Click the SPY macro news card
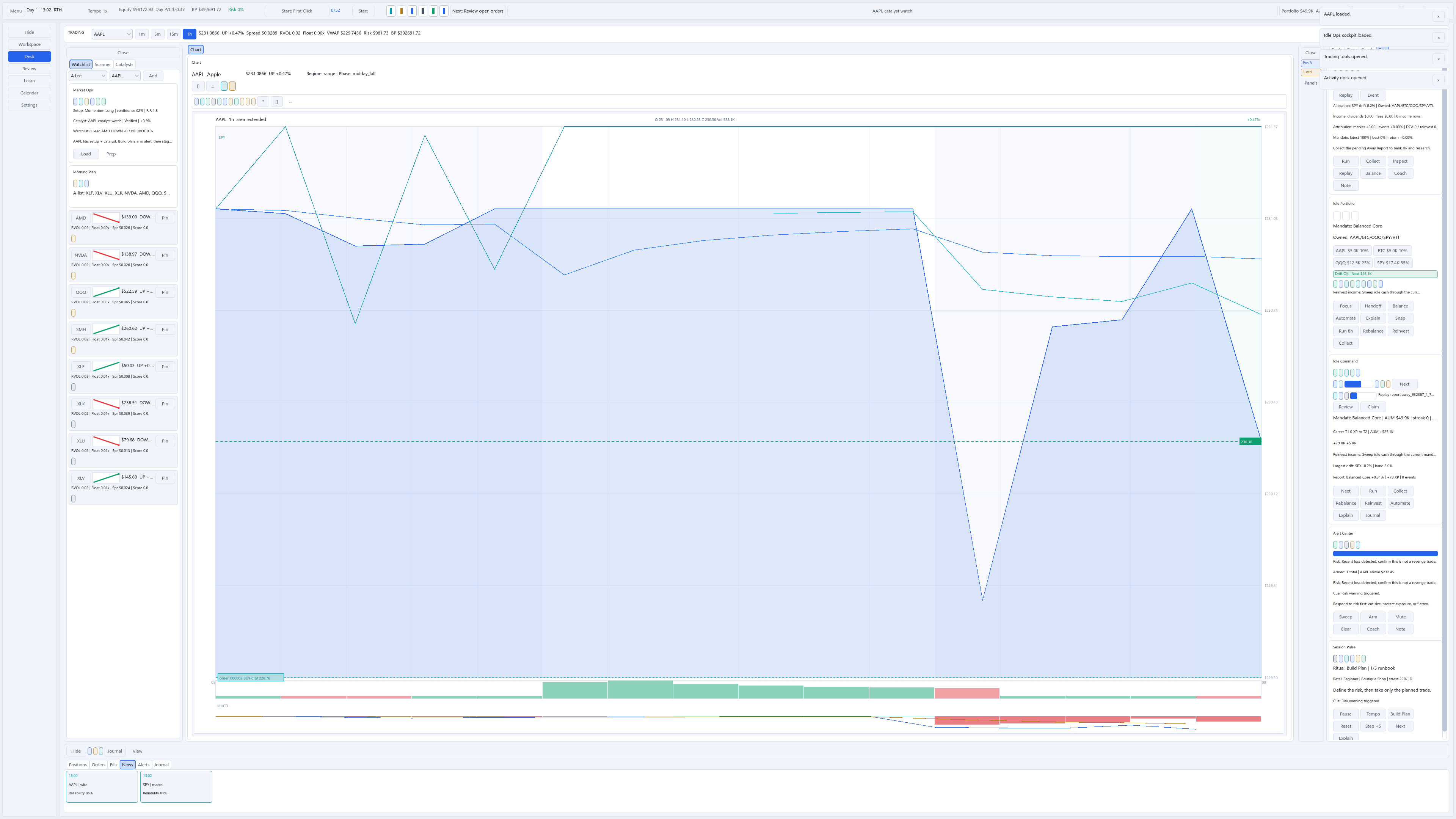Screen dimensions: 1456x819 point(176,786)
